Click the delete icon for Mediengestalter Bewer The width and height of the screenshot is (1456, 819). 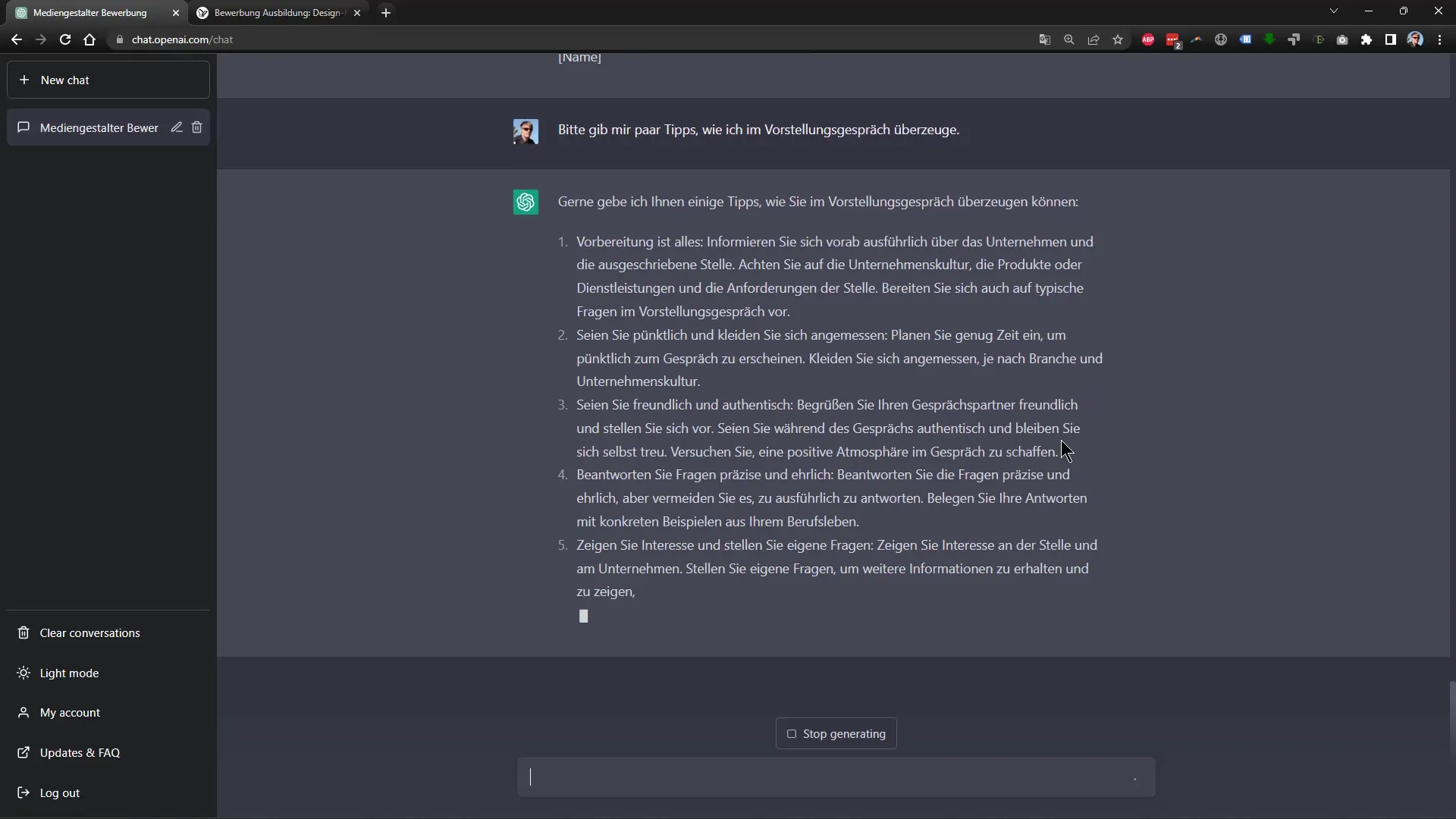(x=197, y=127)
